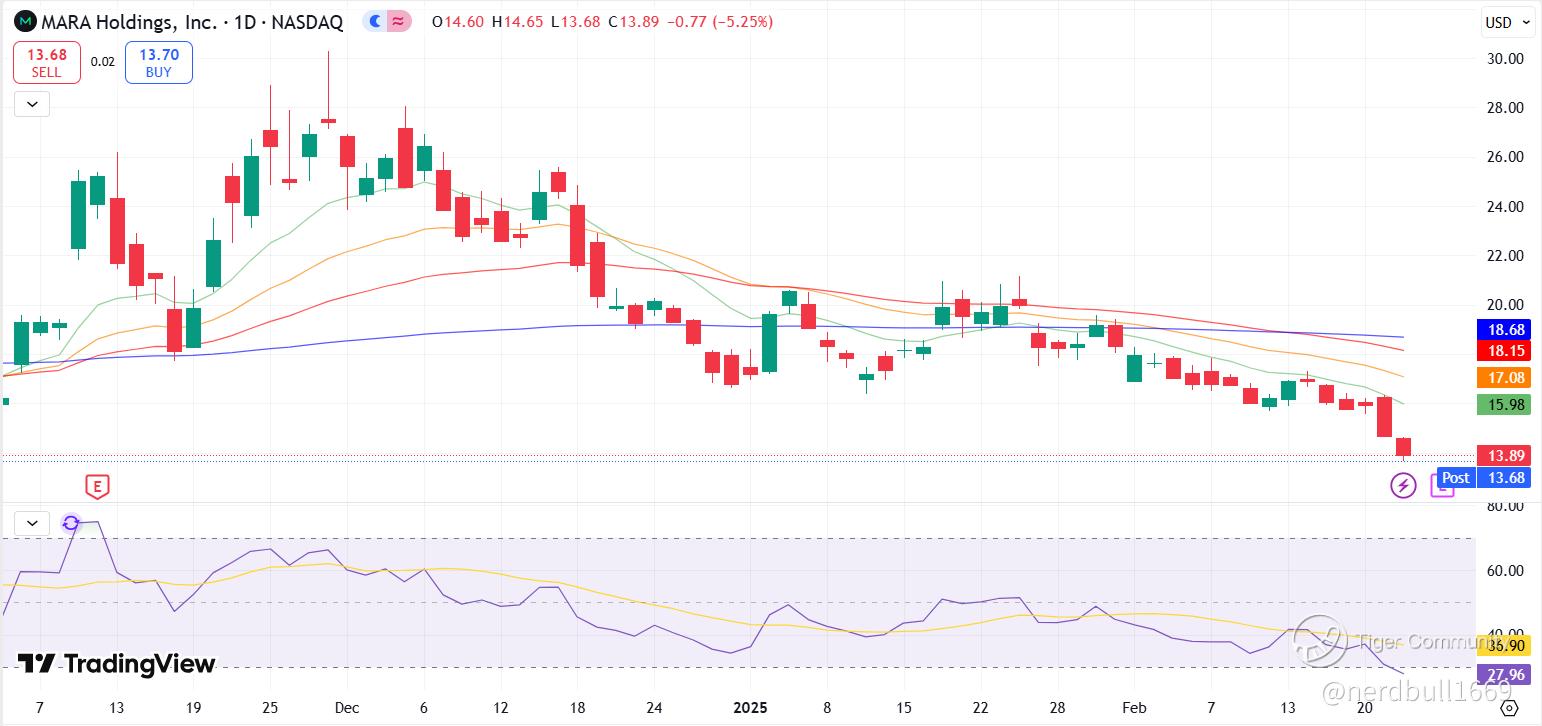Open the USD currency dropdown
Image resolution: width=1542 pixels, height=726 pixels.
click(1507, 22)
